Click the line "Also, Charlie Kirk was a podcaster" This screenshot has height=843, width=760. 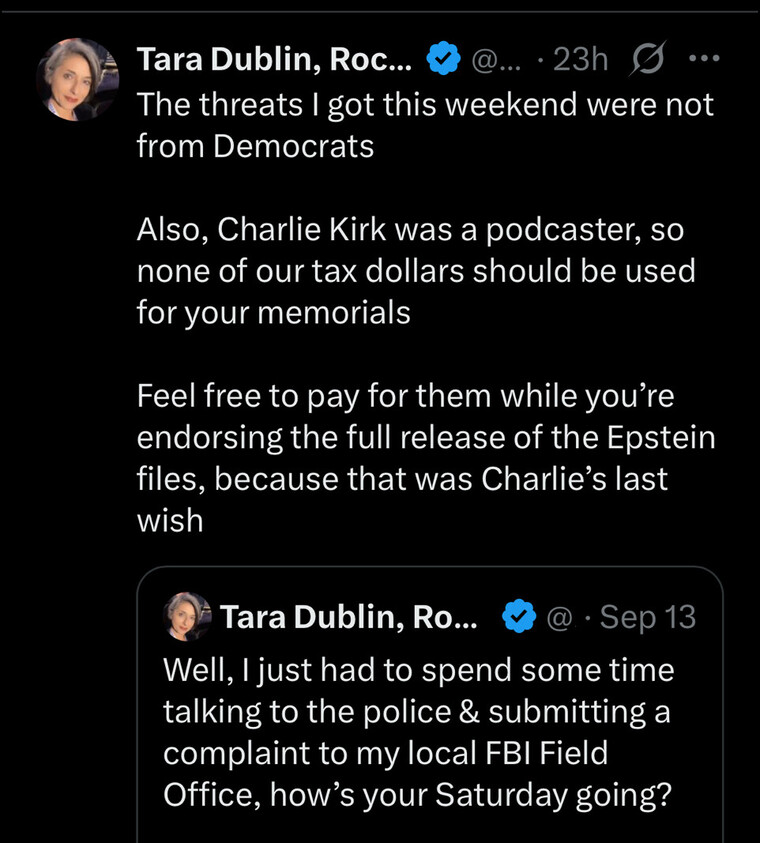coord(409,229)
